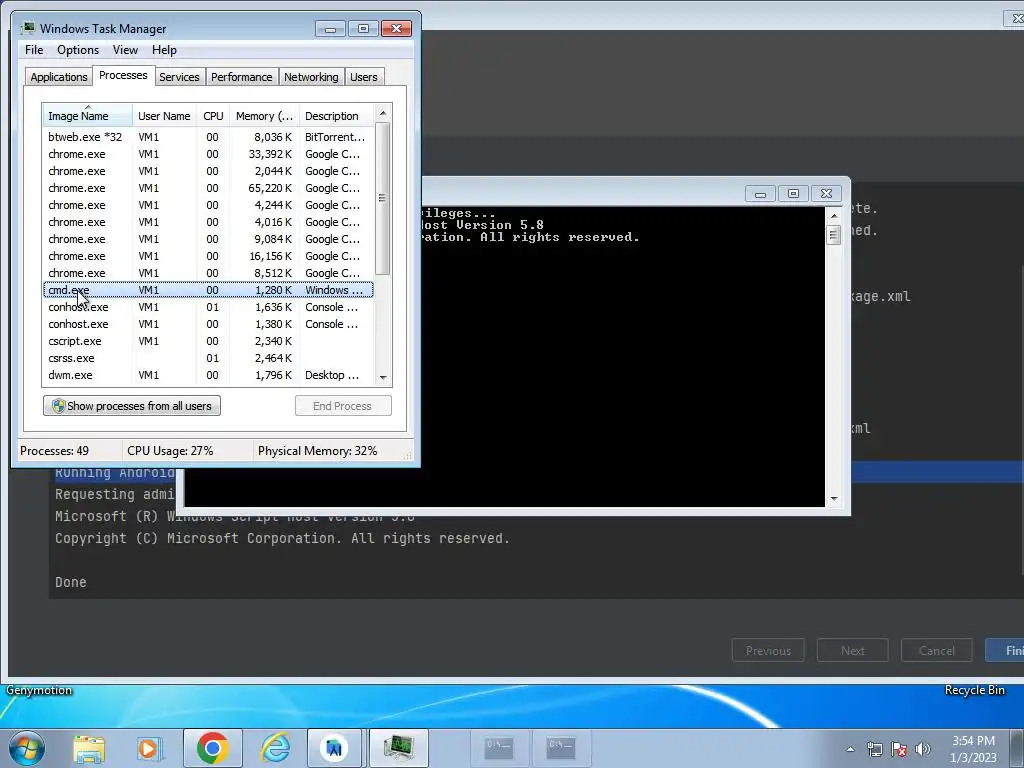Screen dimensions: 1024x768
Task: Switch to the Services tab
Action: [x=179, y=77]
